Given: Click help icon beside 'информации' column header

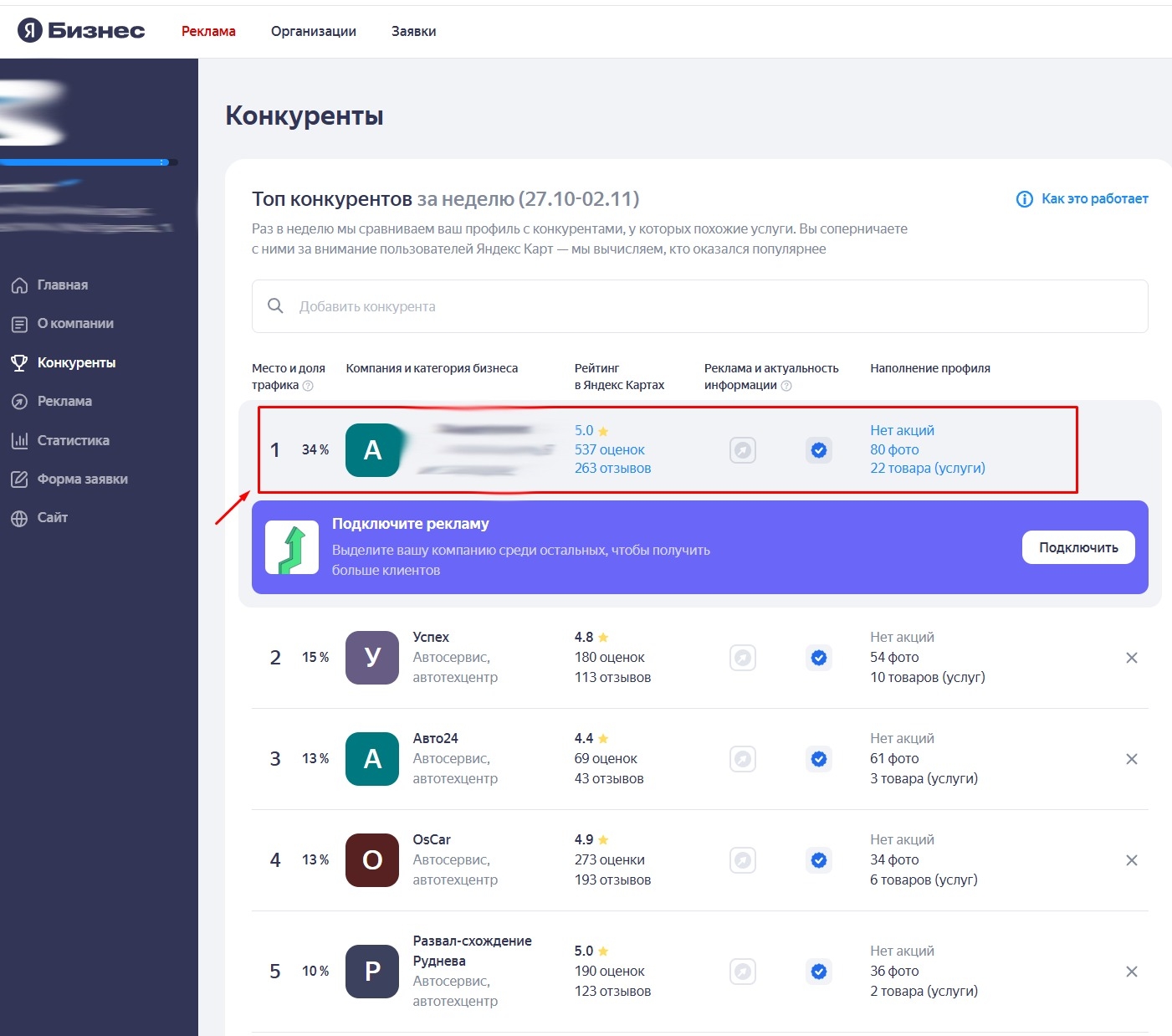Looking at the screenshot, I should point(786,386).
